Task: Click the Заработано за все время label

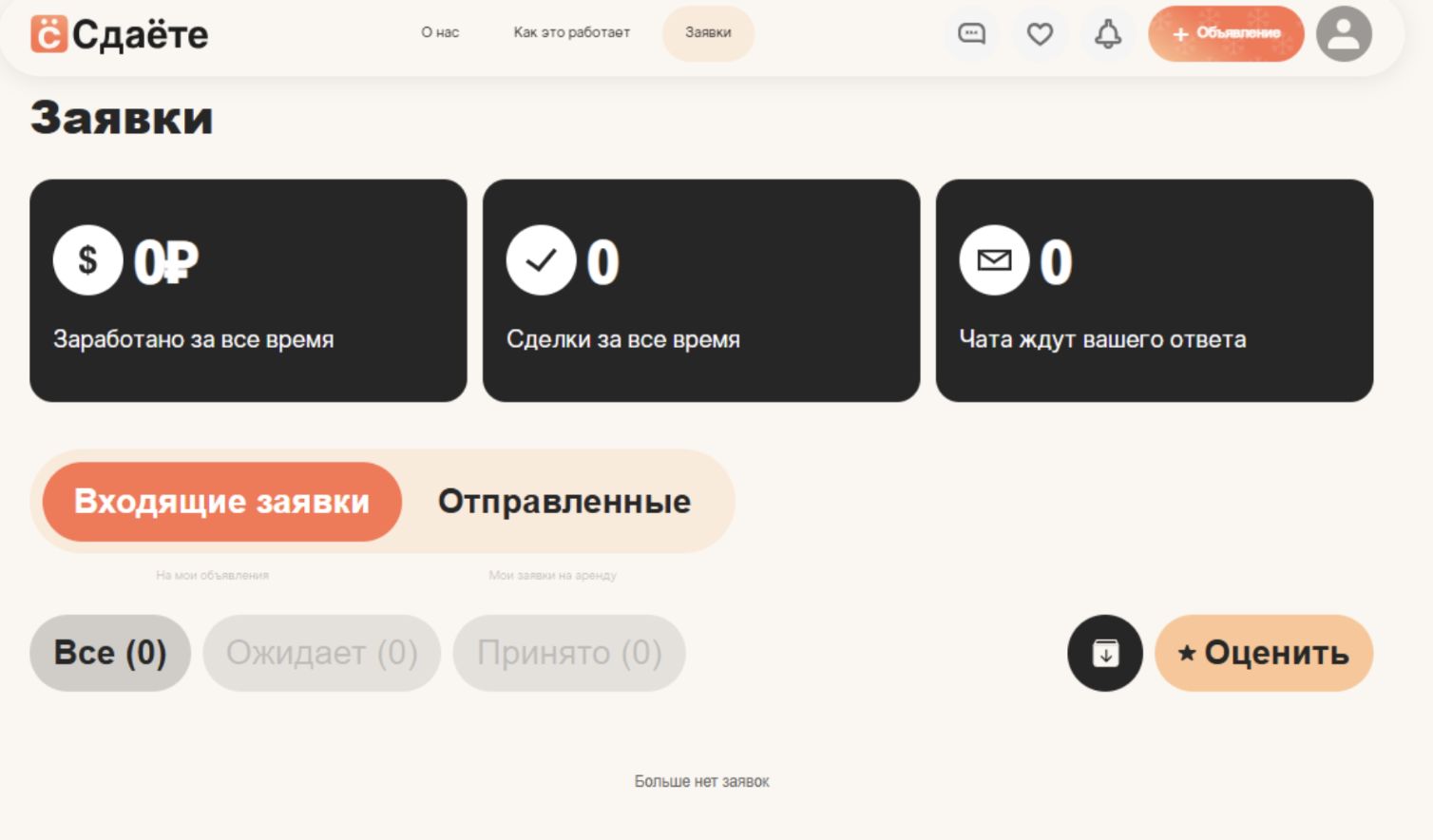Action: (193, 339)
